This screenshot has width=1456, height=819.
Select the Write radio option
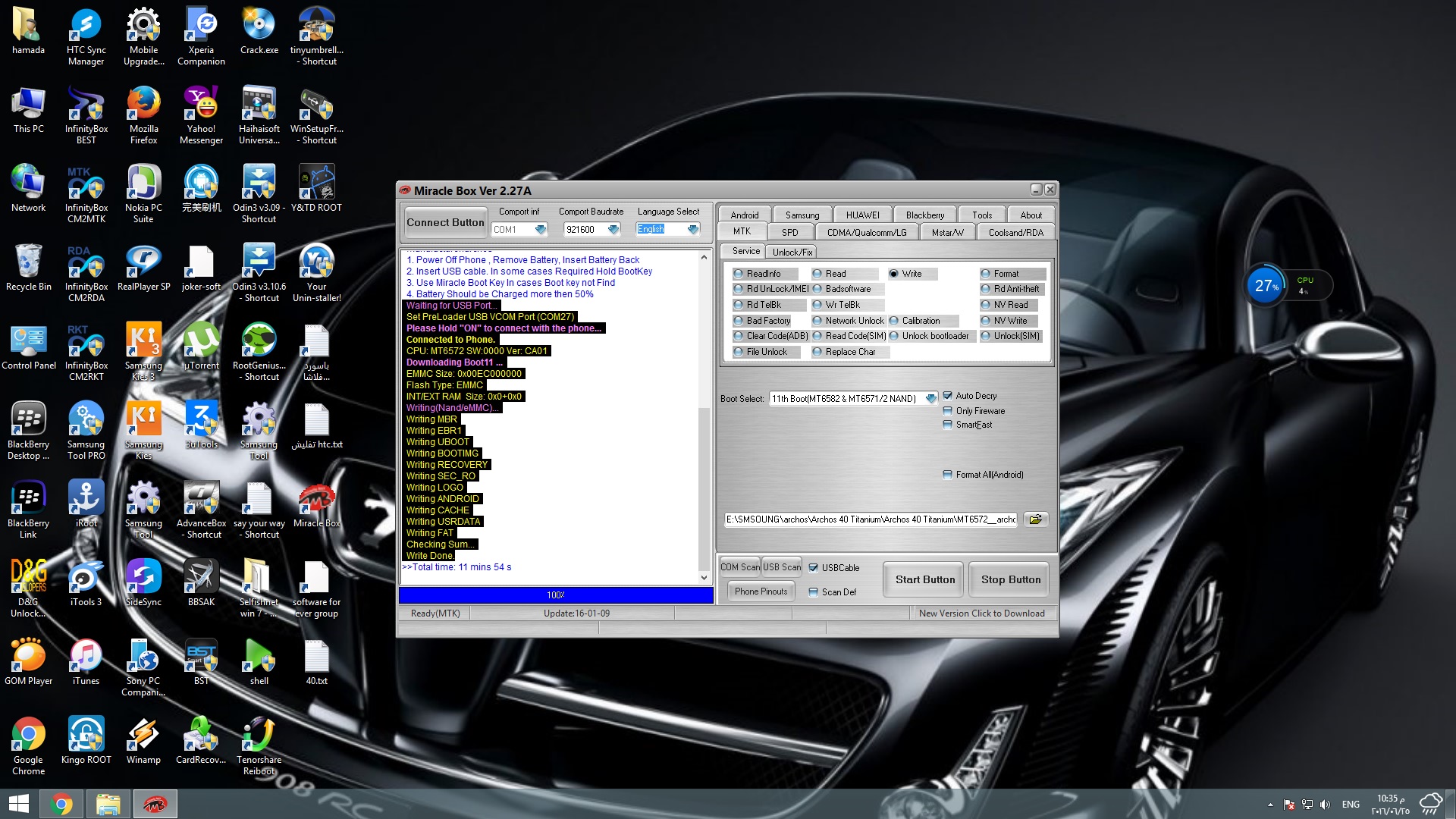click(893, 274)
